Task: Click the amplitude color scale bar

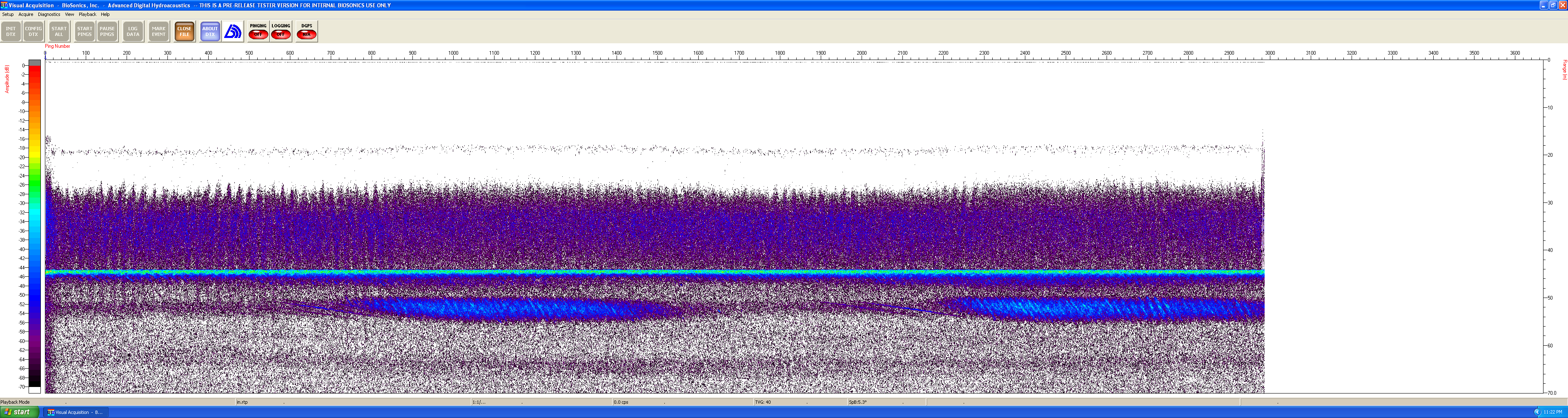Action: coord(35,226)
